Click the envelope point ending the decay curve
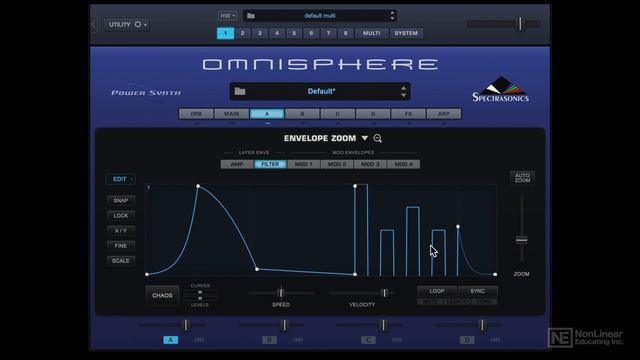 tap(257, 269)
